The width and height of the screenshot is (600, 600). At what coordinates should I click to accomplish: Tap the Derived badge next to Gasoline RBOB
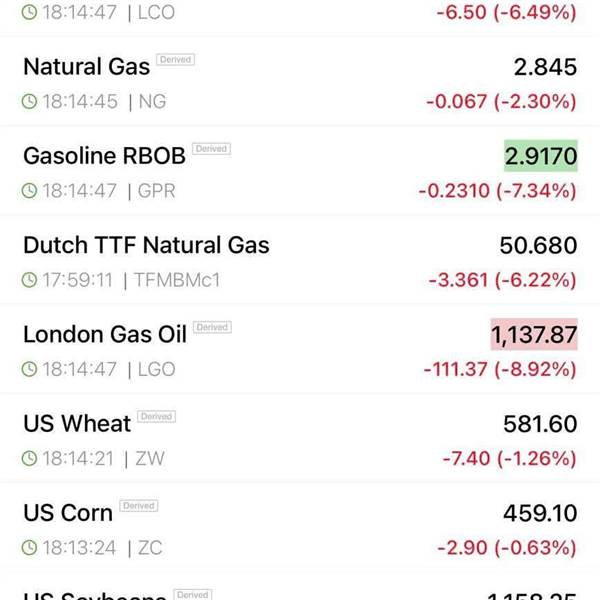(x=211, y=149)
